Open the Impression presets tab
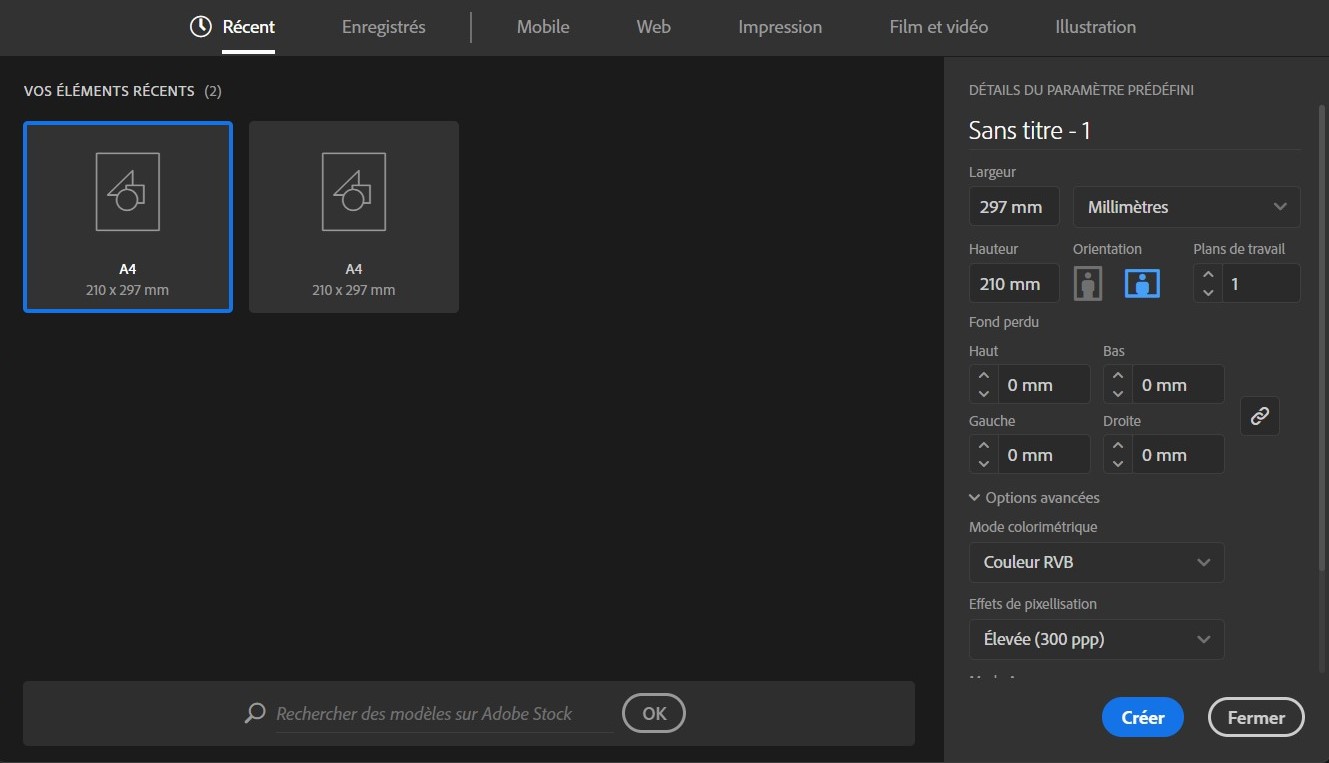Image resolution: width=1329 pixels, height=763 pixels. pos(780,27)
